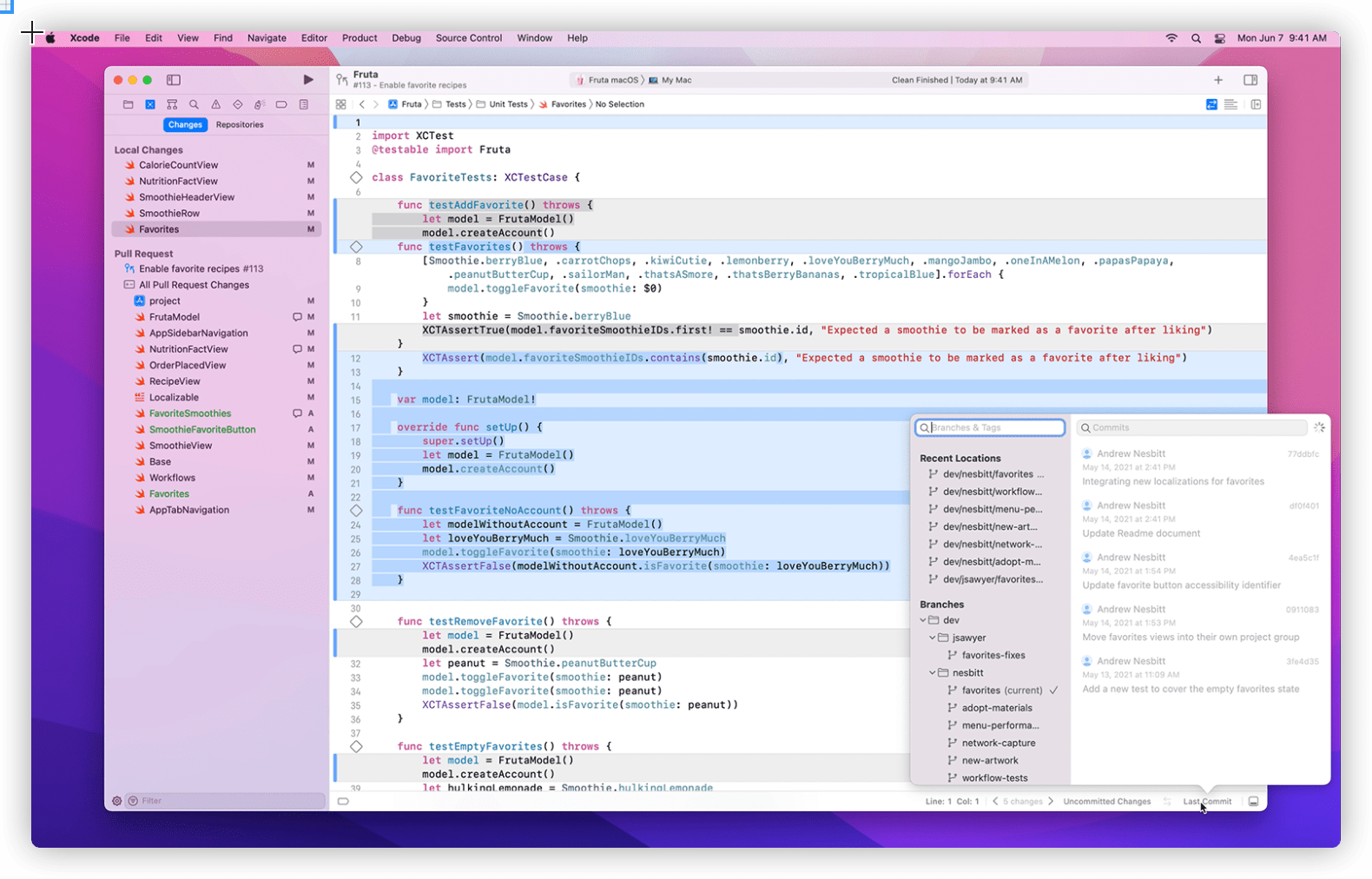Open the My Mac destination selector

670,80
